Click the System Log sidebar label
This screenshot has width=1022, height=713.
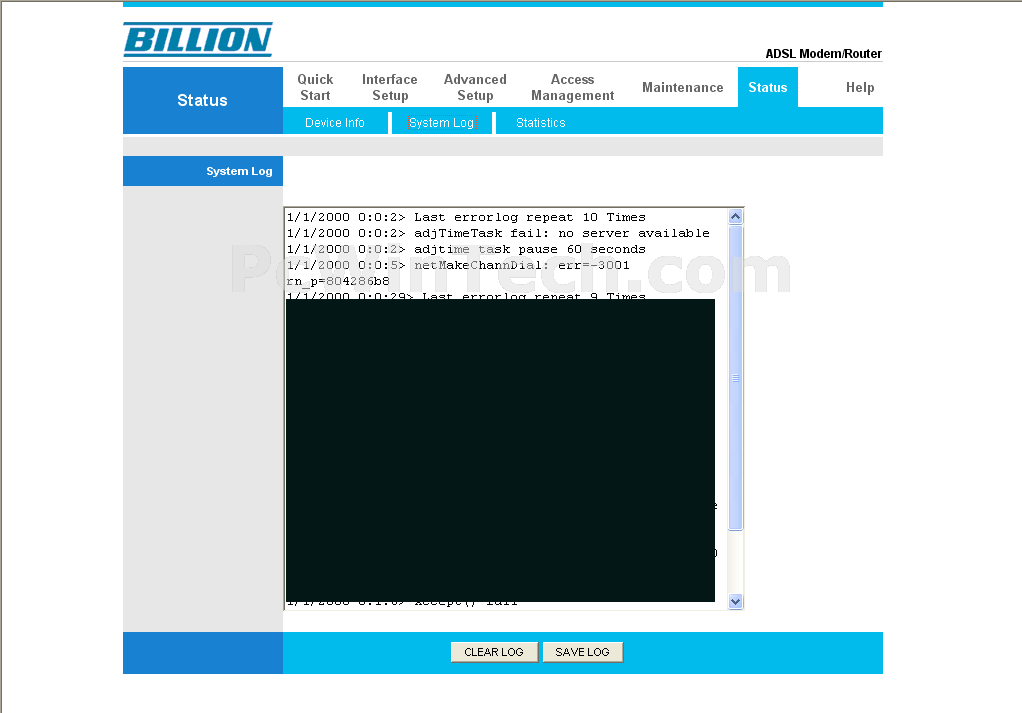(239, 171)
